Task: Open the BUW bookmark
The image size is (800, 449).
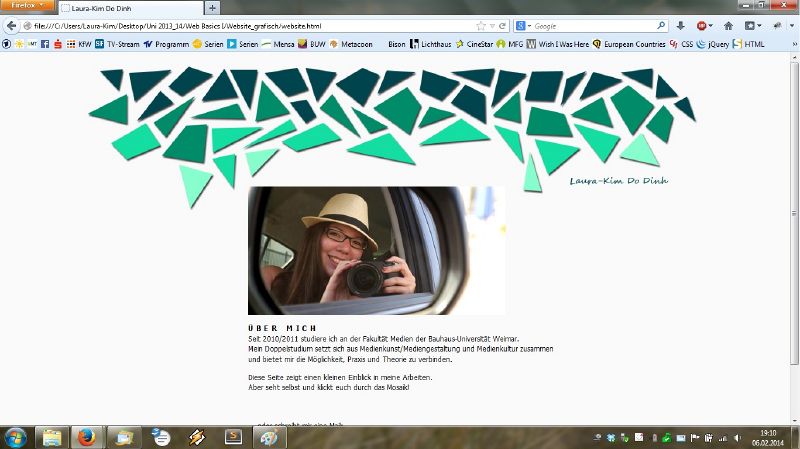Action: [x=312, y=44]
